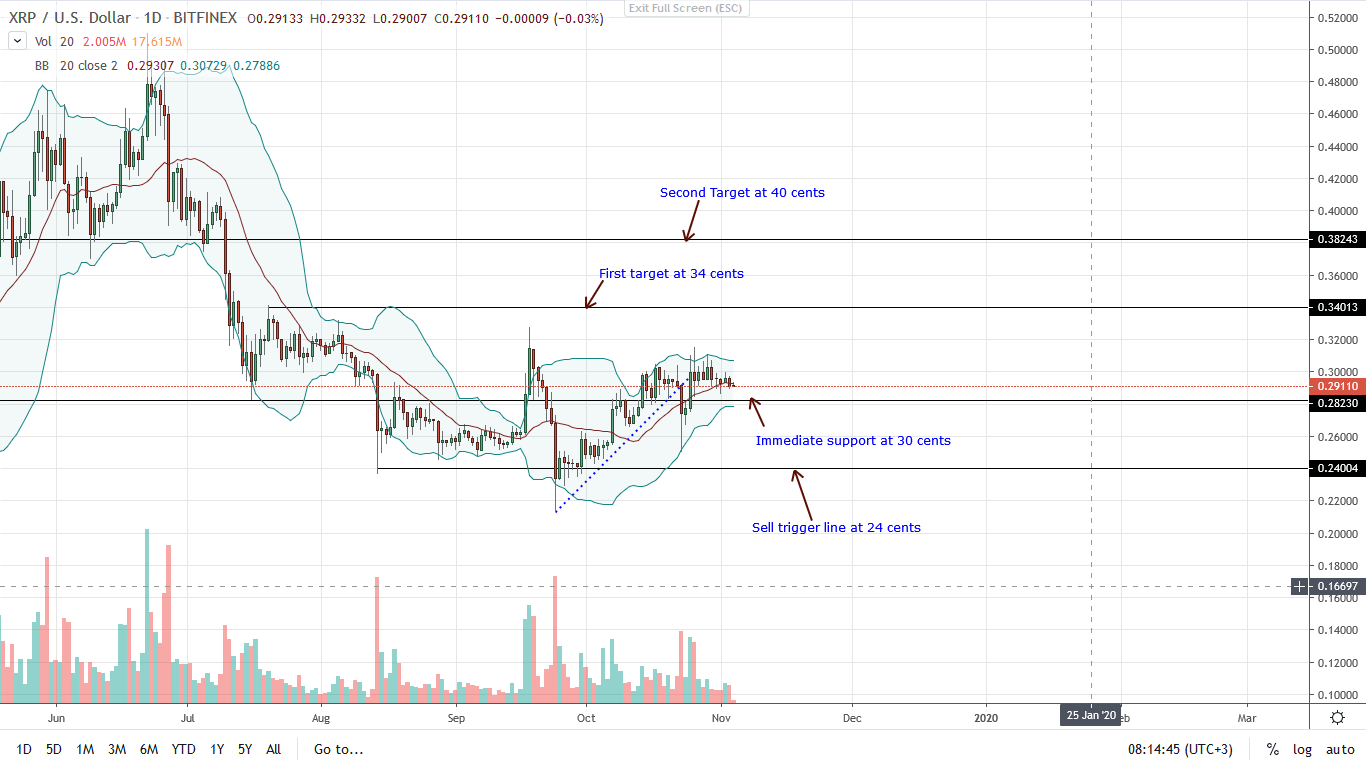1366x768 pixels.
Task: Select the 5D date range
Action: [x=54, y=749]
